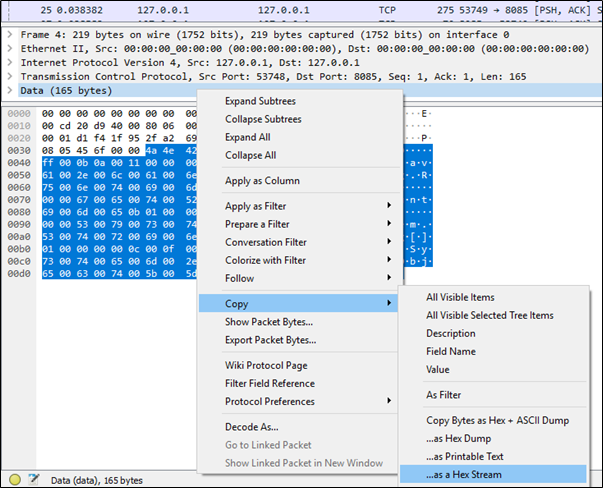Click hex offset 0030 row bytes
The width and height of the screenshot is (603, 488).
(x=119, y=150)
